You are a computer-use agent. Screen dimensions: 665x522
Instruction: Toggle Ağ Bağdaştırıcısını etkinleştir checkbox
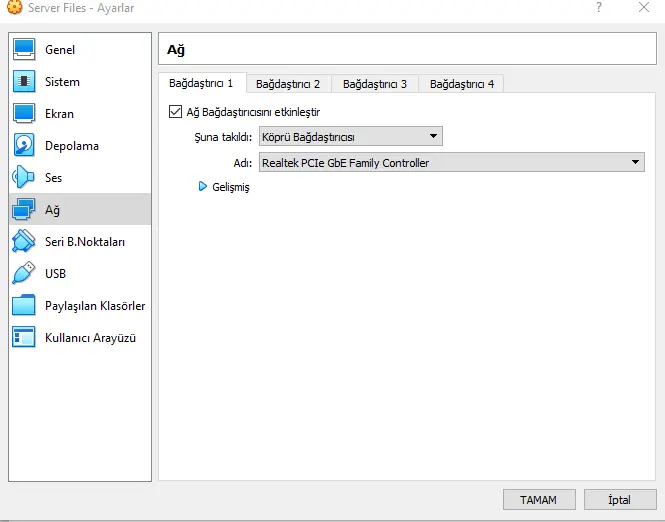[176, 112]
